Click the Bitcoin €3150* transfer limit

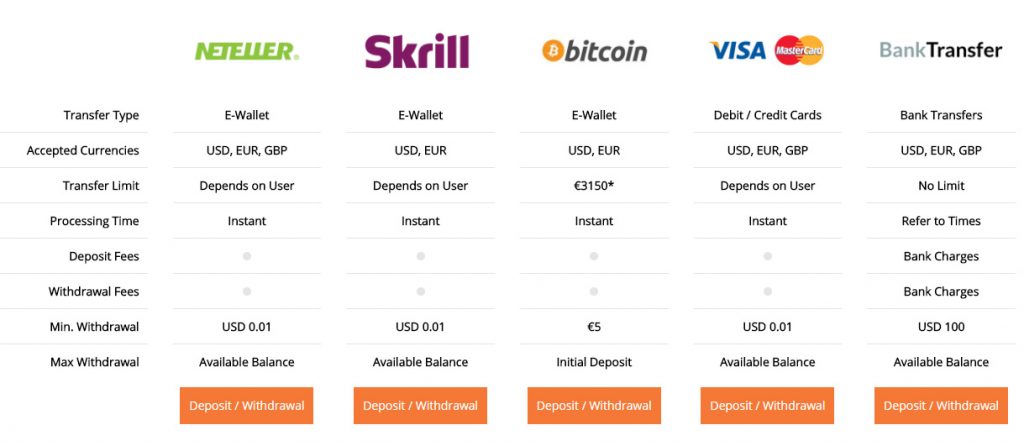[x=594, y=186]
